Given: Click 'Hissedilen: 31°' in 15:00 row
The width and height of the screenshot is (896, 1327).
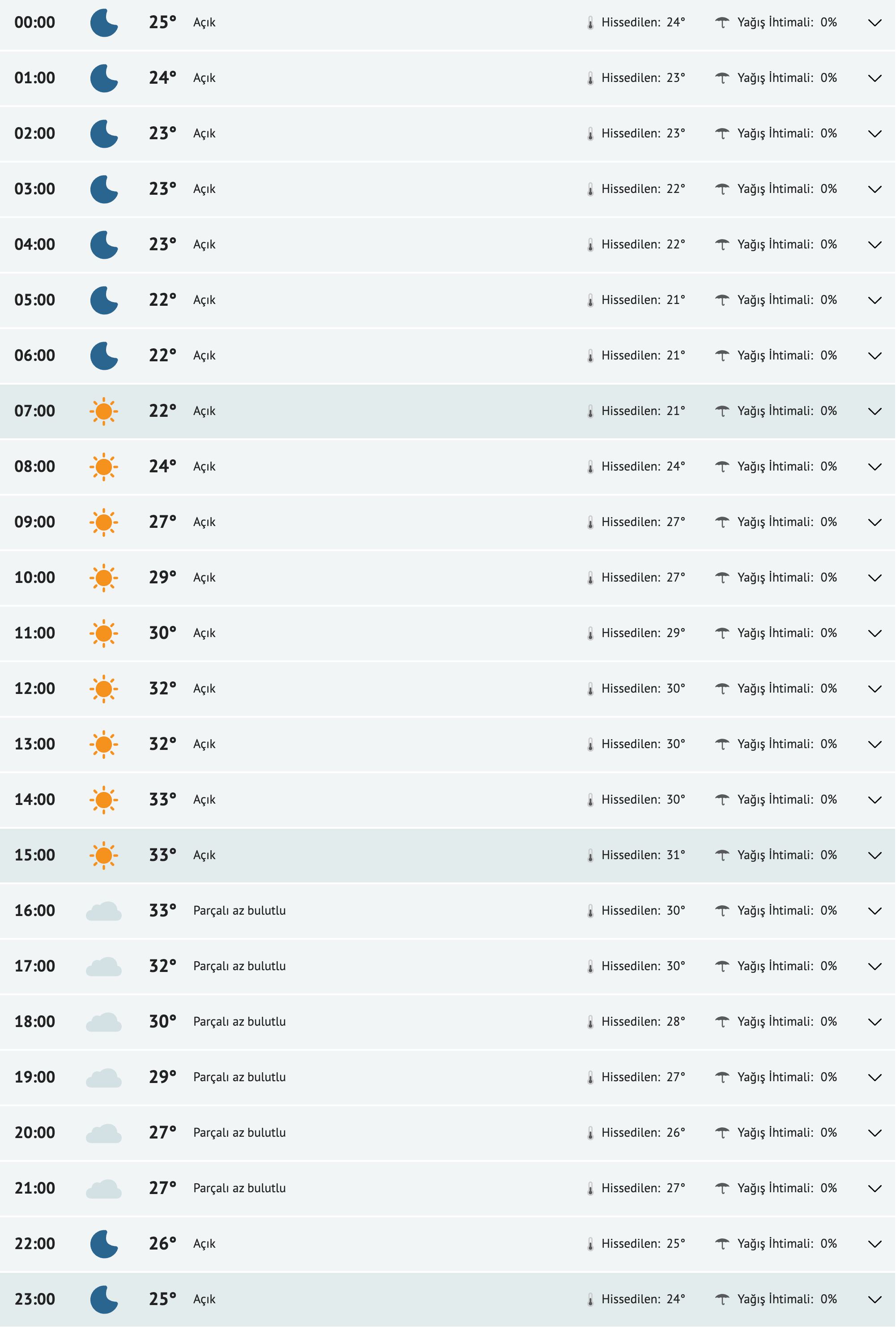Looking at the screenshot, I should pyautogui.click(x=643, y=856).
